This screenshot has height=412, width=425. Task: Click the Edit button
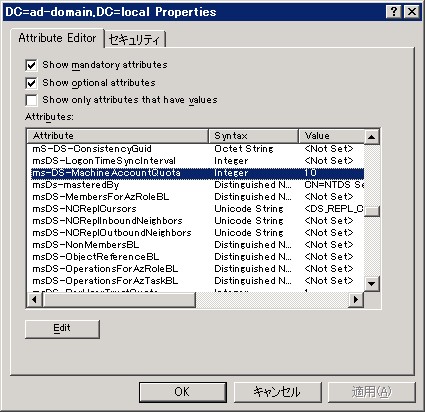click(x=62, y=329)
